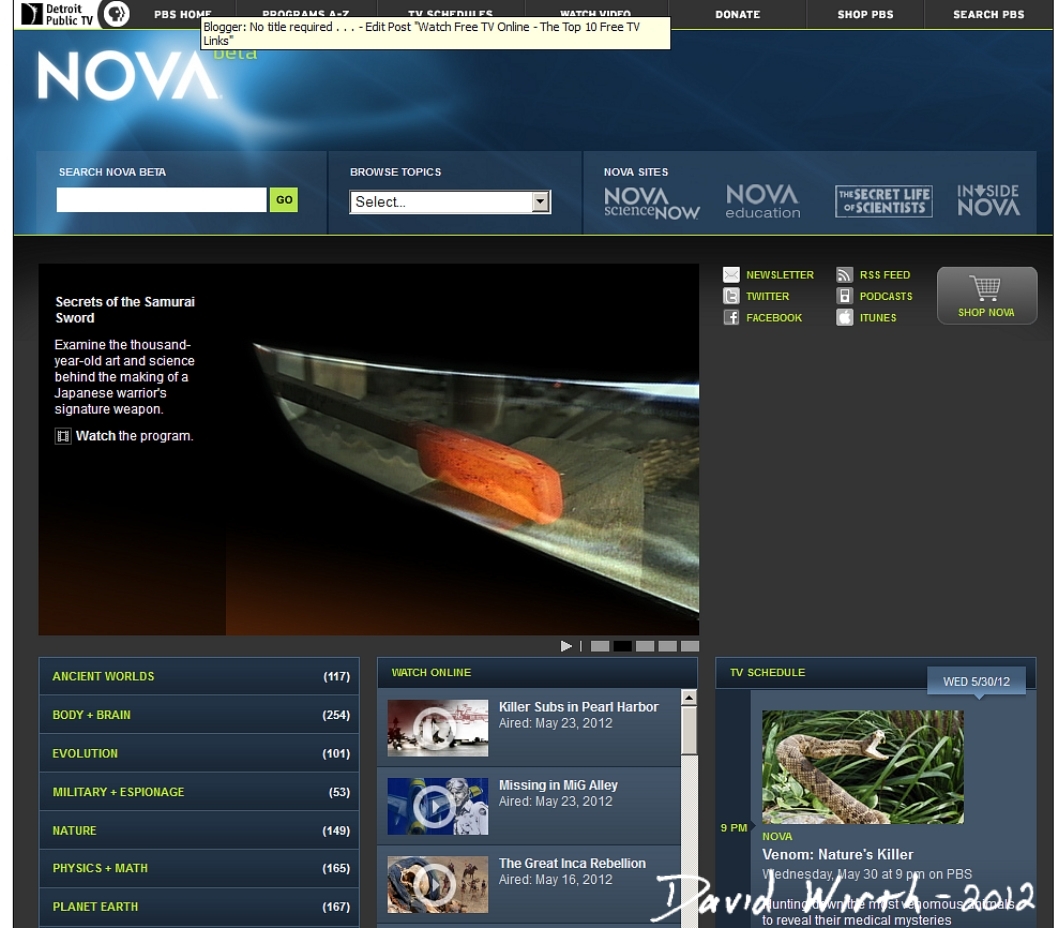This screenshot has width=1058, height=928.
Task: Open Inside NOVA site logo
Action: pos(989,200)
